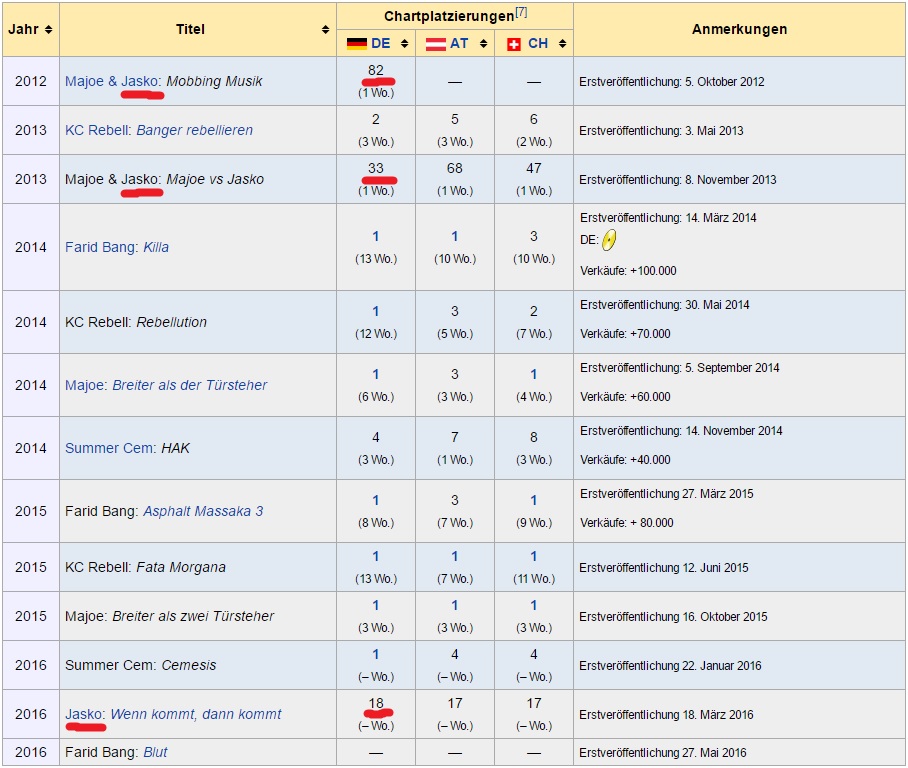Click the Swiss flag icon
Image resolution: width=908 pixels, height=768 pixels.
[514, 45]
